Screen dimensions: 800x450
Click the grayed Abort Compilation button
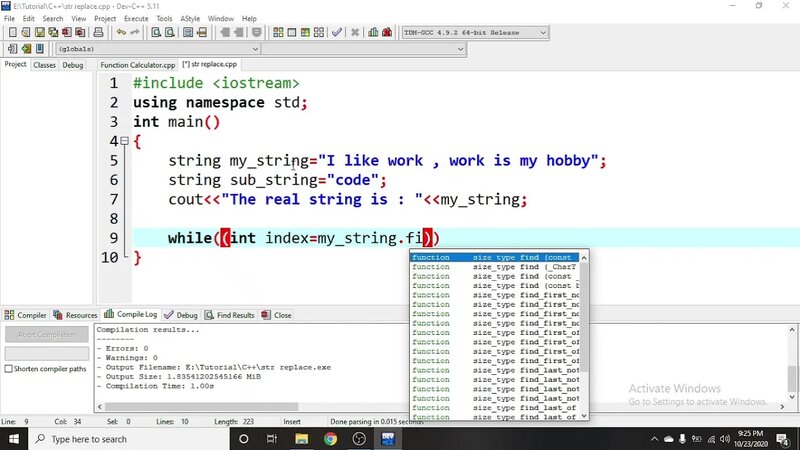tap(47, 334)
